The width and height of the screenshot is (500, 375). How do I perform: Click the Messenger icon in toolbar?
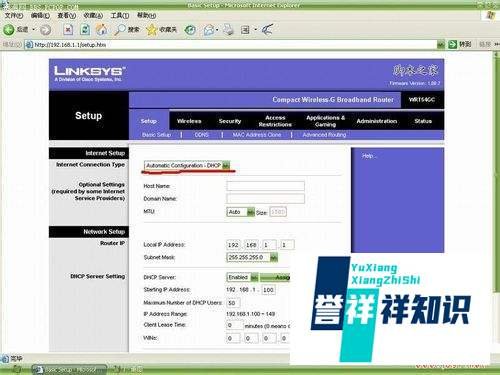tap(267, 30)
